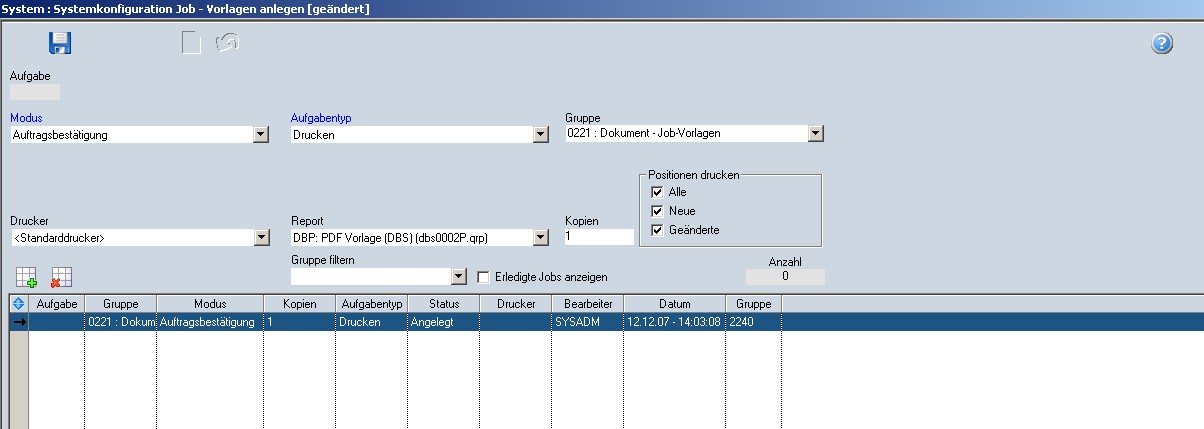The image size is (1204, 429).
Task: Open the Modus dropdown list
Action: click(x=261, y=134)
